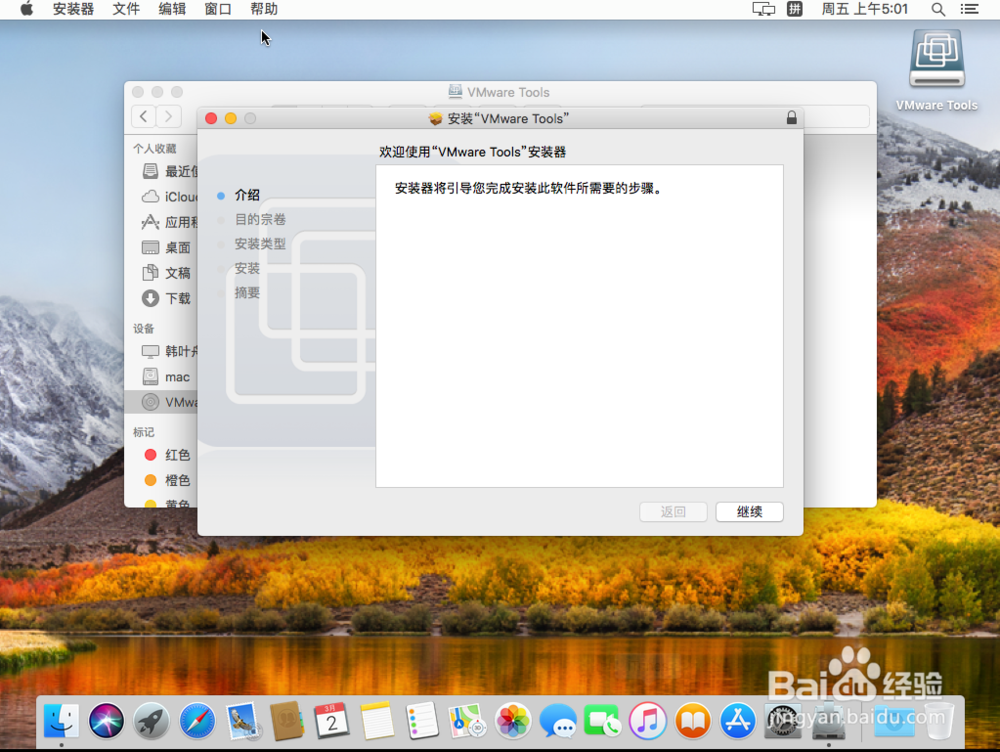The width and height of the screenshot is (1000, 752).
Task: Open FaceTime icon in Dock
Action: [x=602, y=721]
